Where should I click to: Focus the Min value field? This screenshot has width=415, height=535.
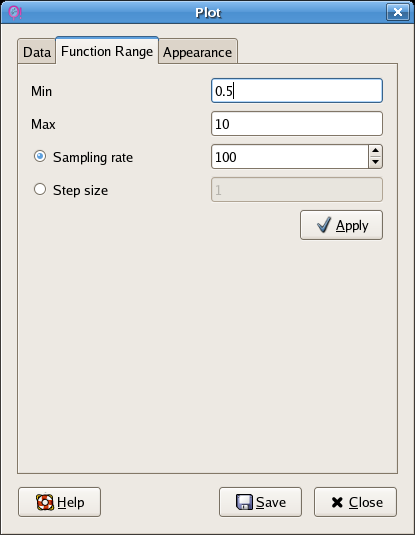click(297, 91)
